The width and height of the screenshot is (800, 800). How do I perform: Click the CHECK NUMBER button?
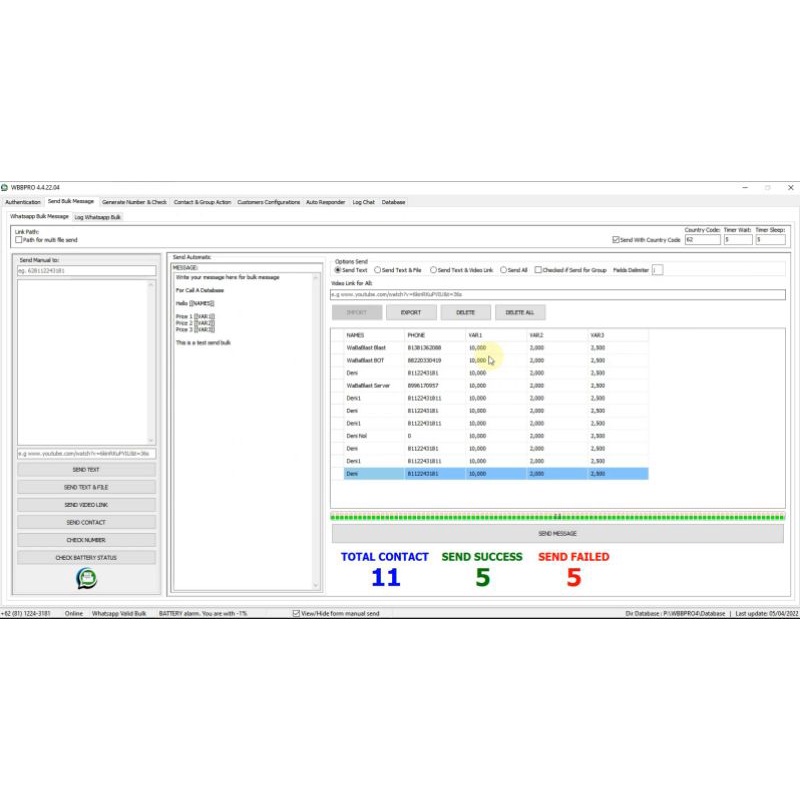pos(87,539)
